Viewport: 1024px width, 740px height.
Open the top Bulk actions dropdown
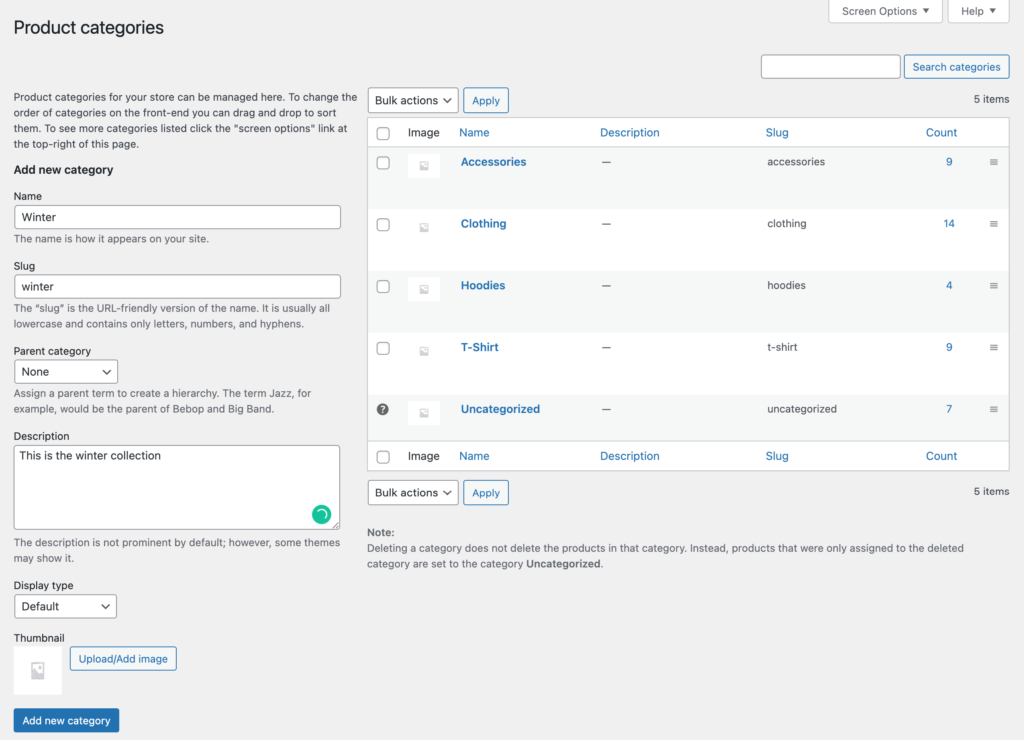(x=413, y=100)
